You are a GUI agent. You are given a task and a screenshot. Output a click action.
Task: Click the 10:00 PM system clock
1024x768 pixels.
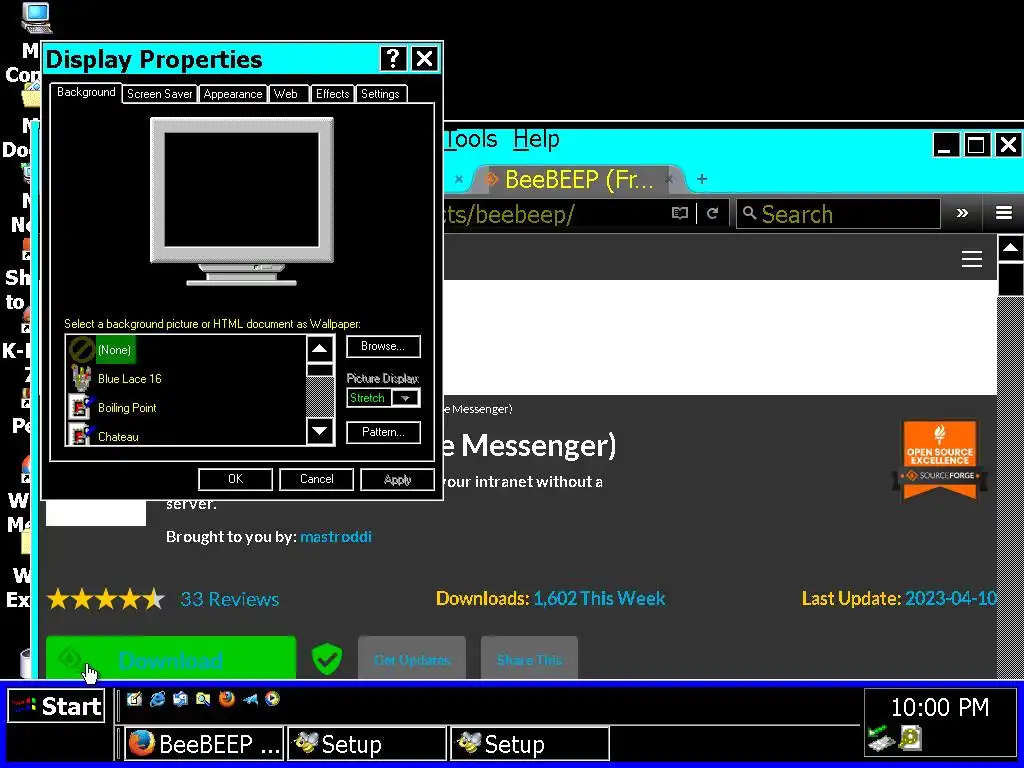tap(940, 707)
